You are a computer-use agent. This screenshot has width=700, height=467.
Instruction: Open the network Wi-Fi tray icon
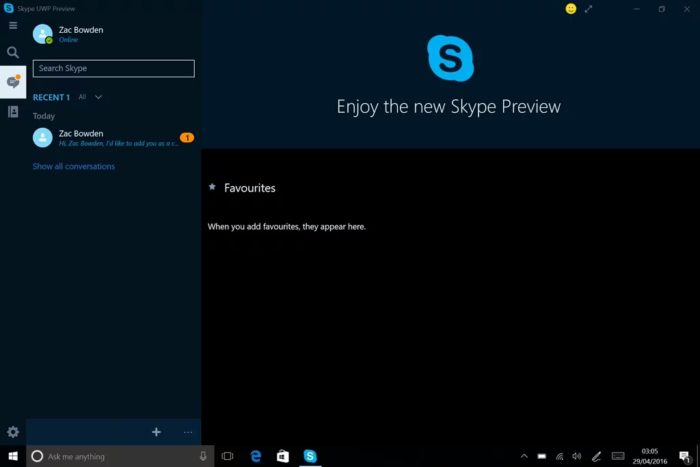click(559, 456)
